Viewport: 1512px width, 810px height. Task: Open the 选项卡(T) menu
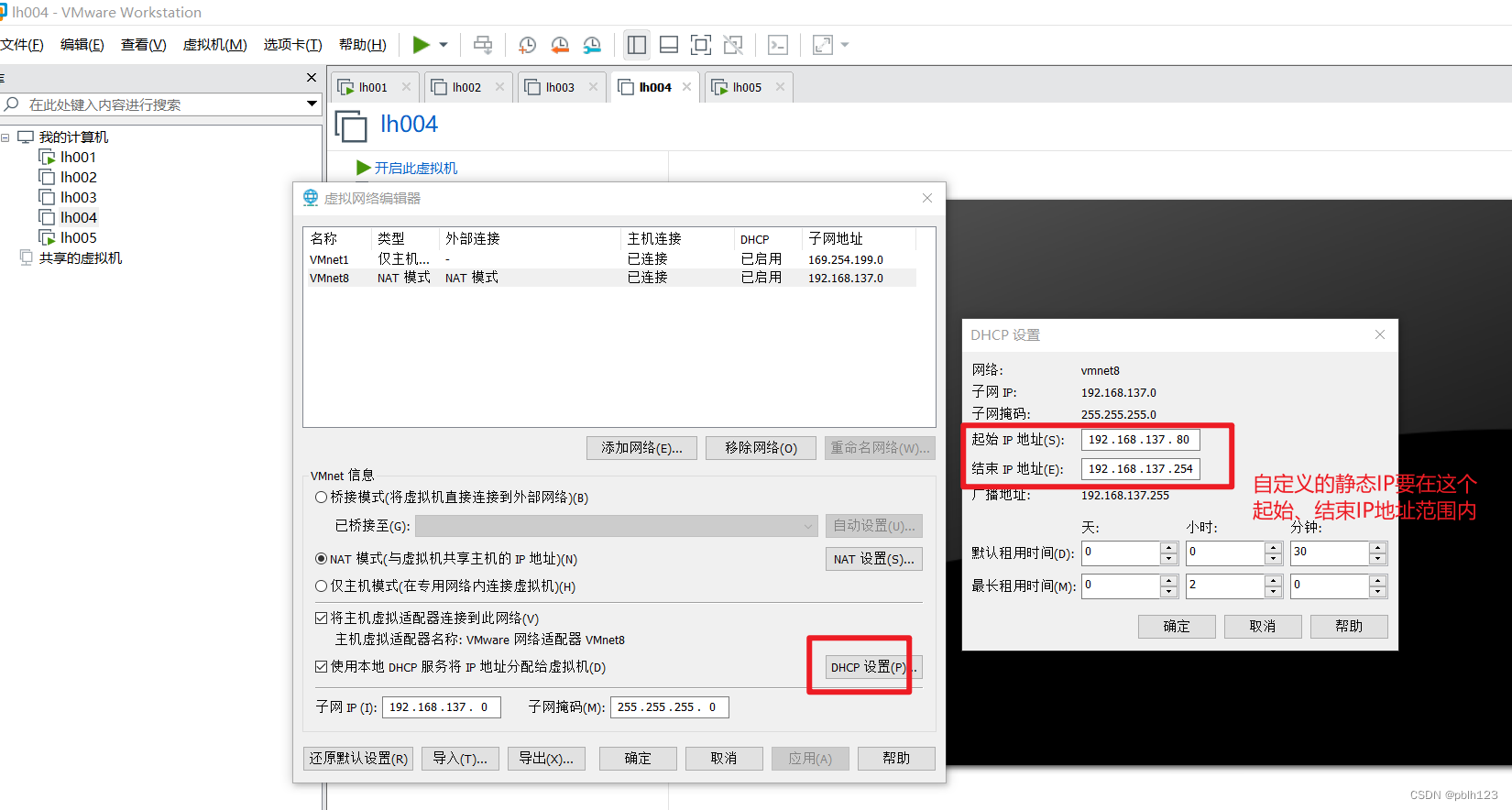tap(293, 45)
